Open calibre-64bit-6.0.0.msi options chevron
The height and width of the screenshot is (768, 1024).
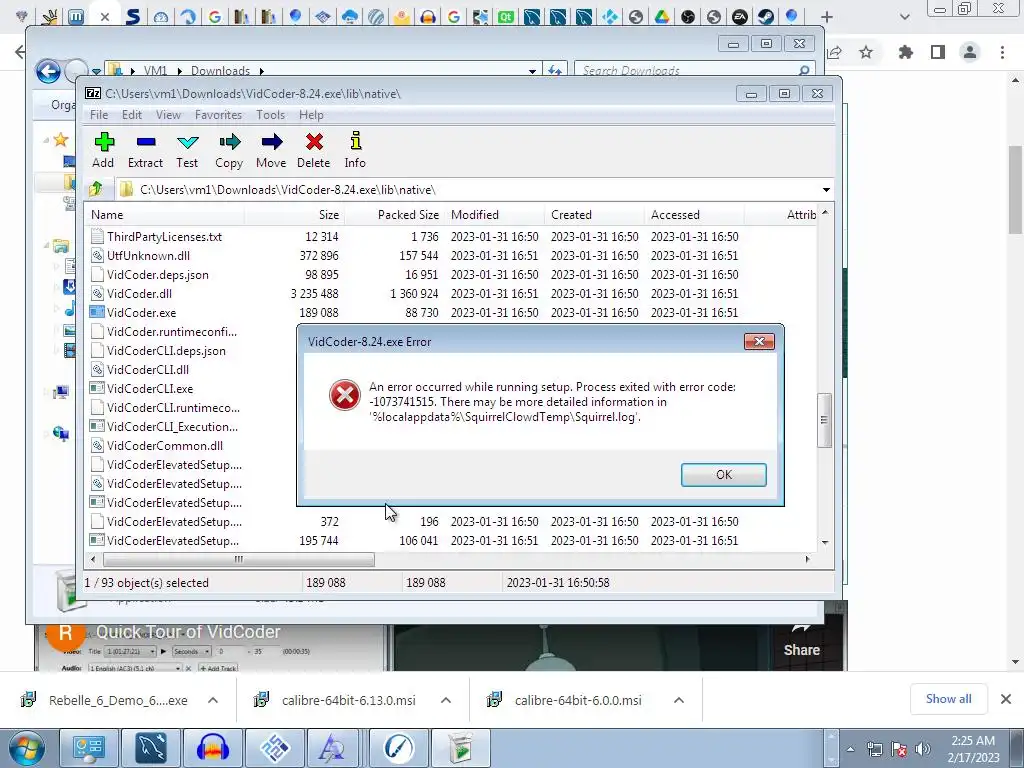point(679,700)
